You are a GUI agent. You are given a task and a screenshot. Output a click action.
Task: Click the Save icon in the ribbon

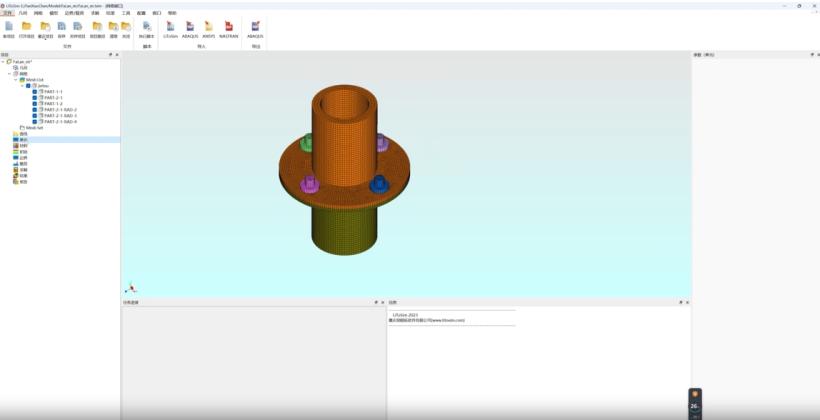click(x=62, y=27)
